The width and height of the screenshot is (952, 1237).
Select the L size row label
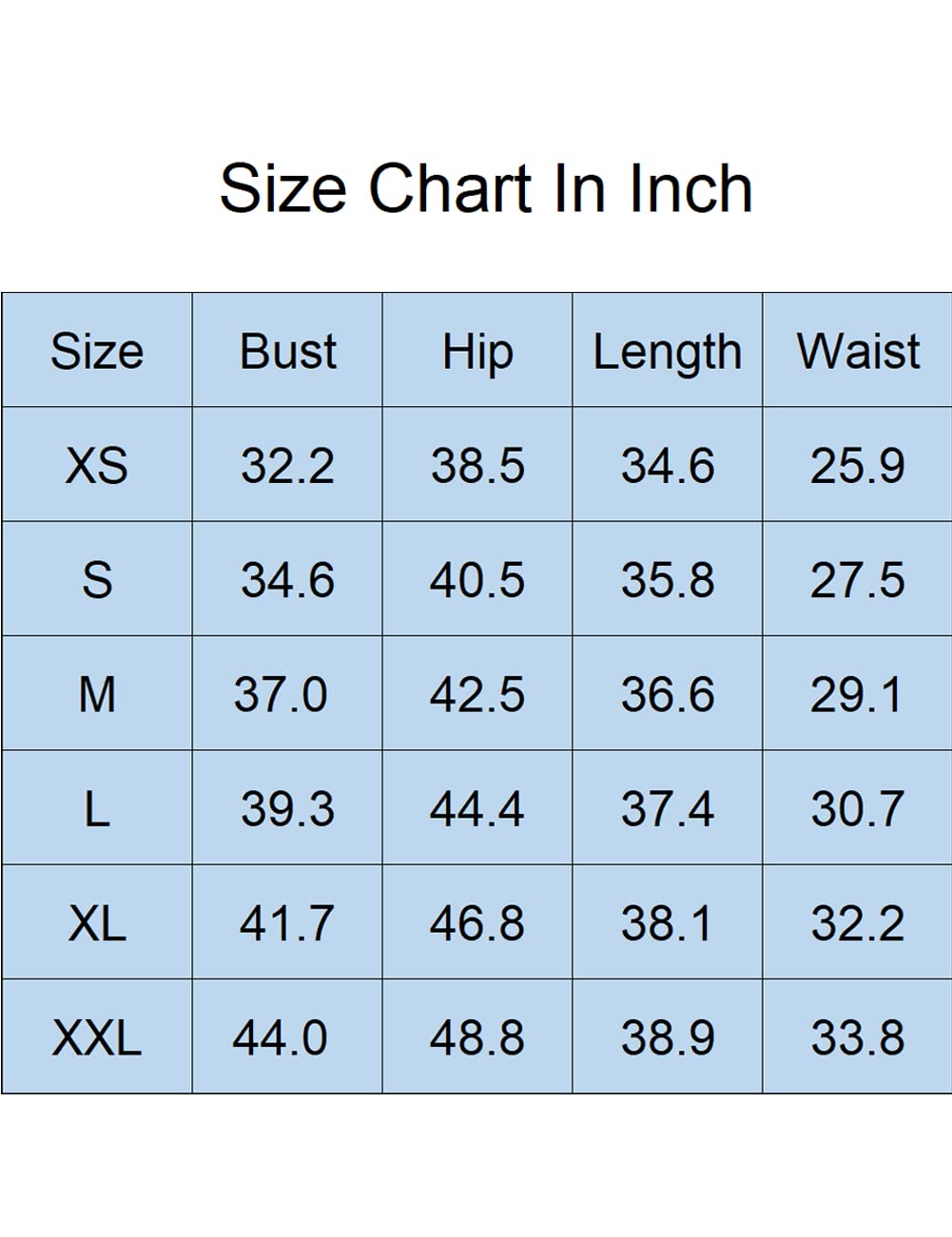click(97, 809)
